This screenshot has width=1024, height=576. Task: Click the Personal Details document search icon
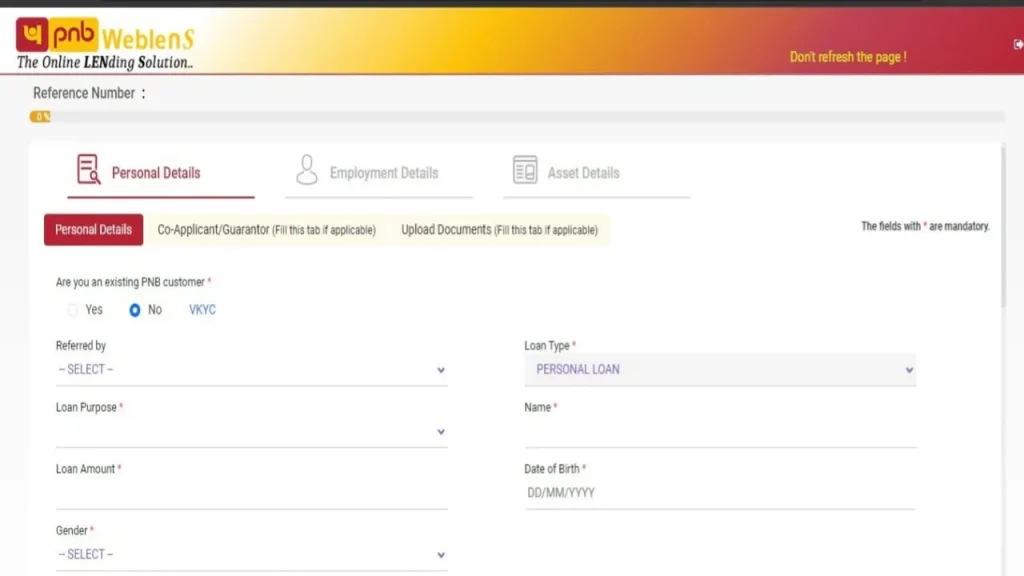point(89,170)
